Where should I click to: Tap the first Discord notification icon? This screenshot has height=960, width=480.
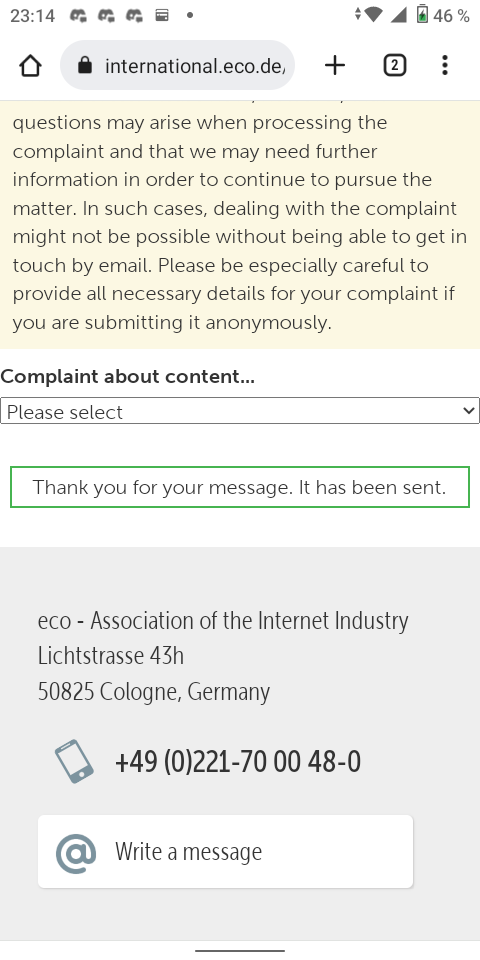coord(78,15)
